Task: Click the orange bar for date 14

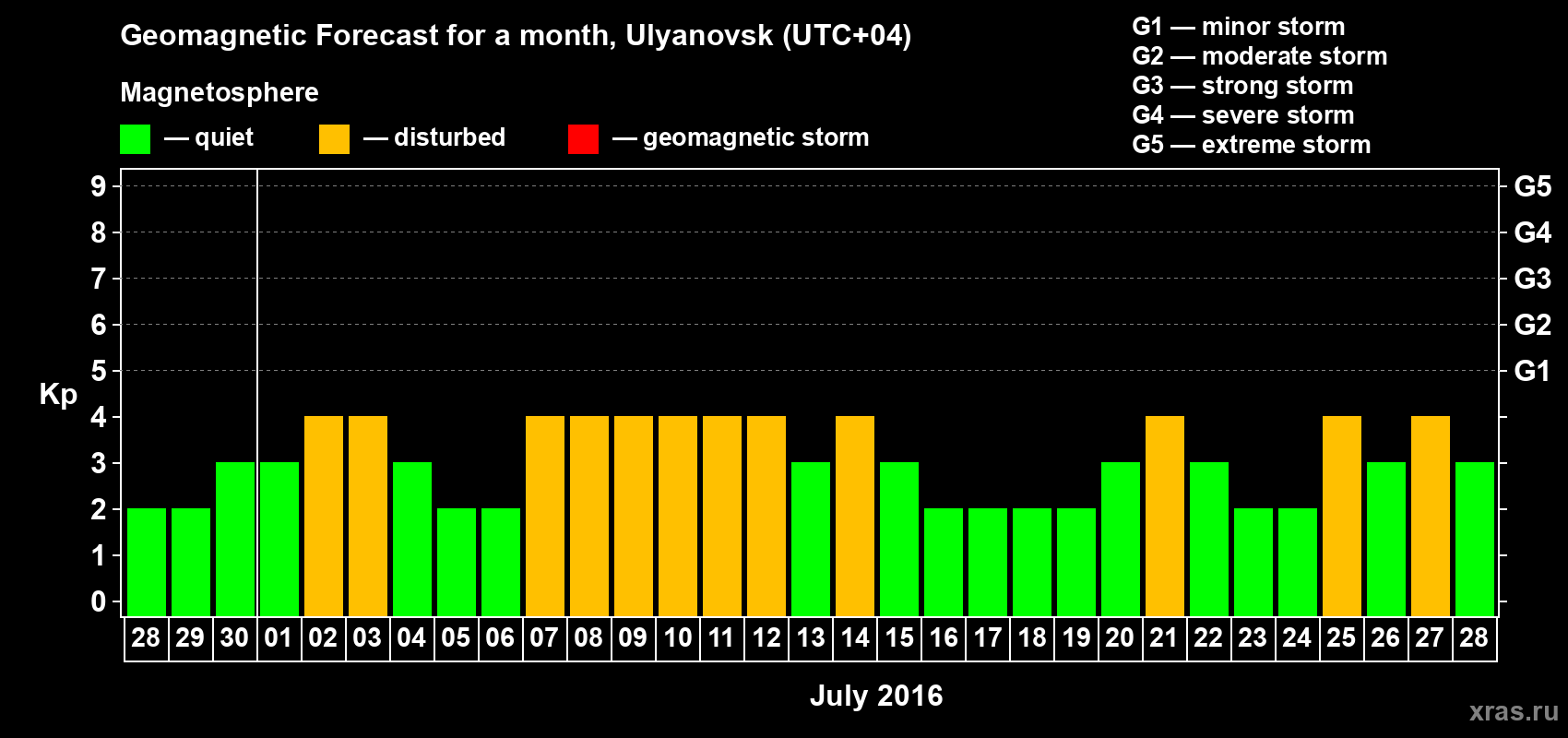Action: pyautogui.click(x=855, y=516)
